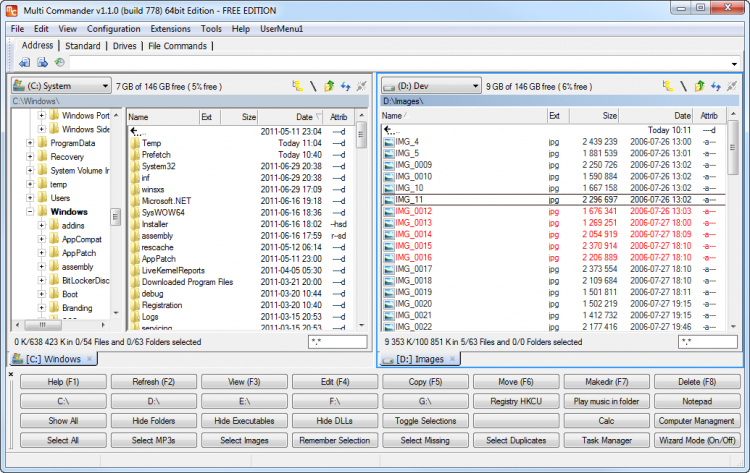Switch to the File Commands toolbar tab
Screen dimensions: 750x473
tap(177, 46)
